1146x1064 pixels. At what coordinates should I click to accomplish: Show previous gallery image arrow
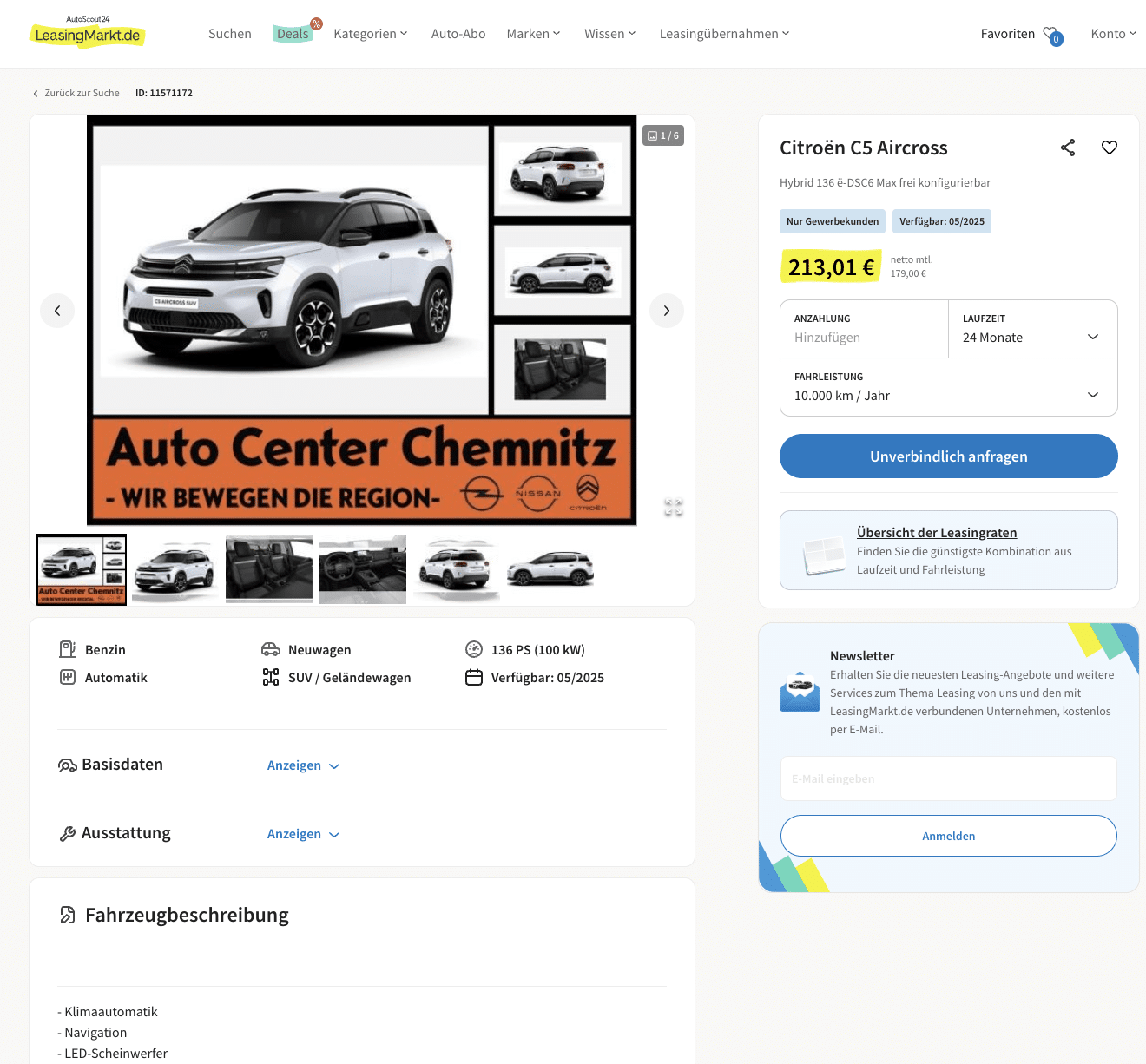57,311
